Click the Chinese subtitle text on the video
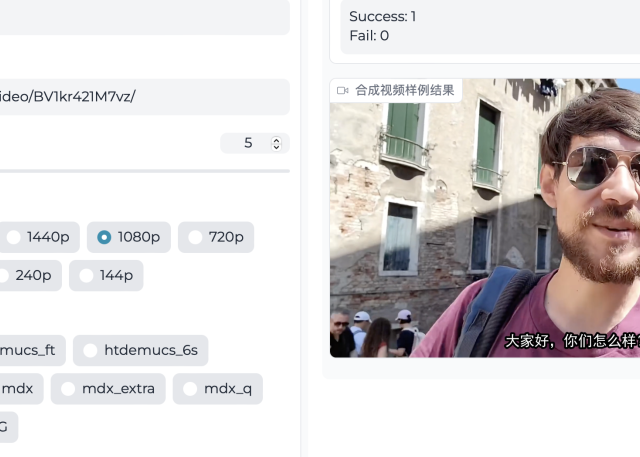640x457 pixels. pos(570,340)
